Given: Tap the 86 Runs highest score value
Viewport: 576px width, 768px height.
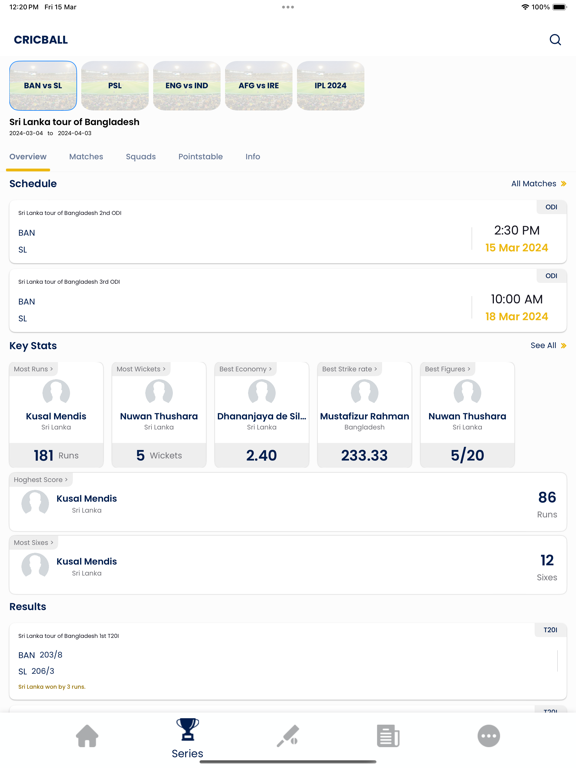Looking at the screenshot, I should 547,504.
